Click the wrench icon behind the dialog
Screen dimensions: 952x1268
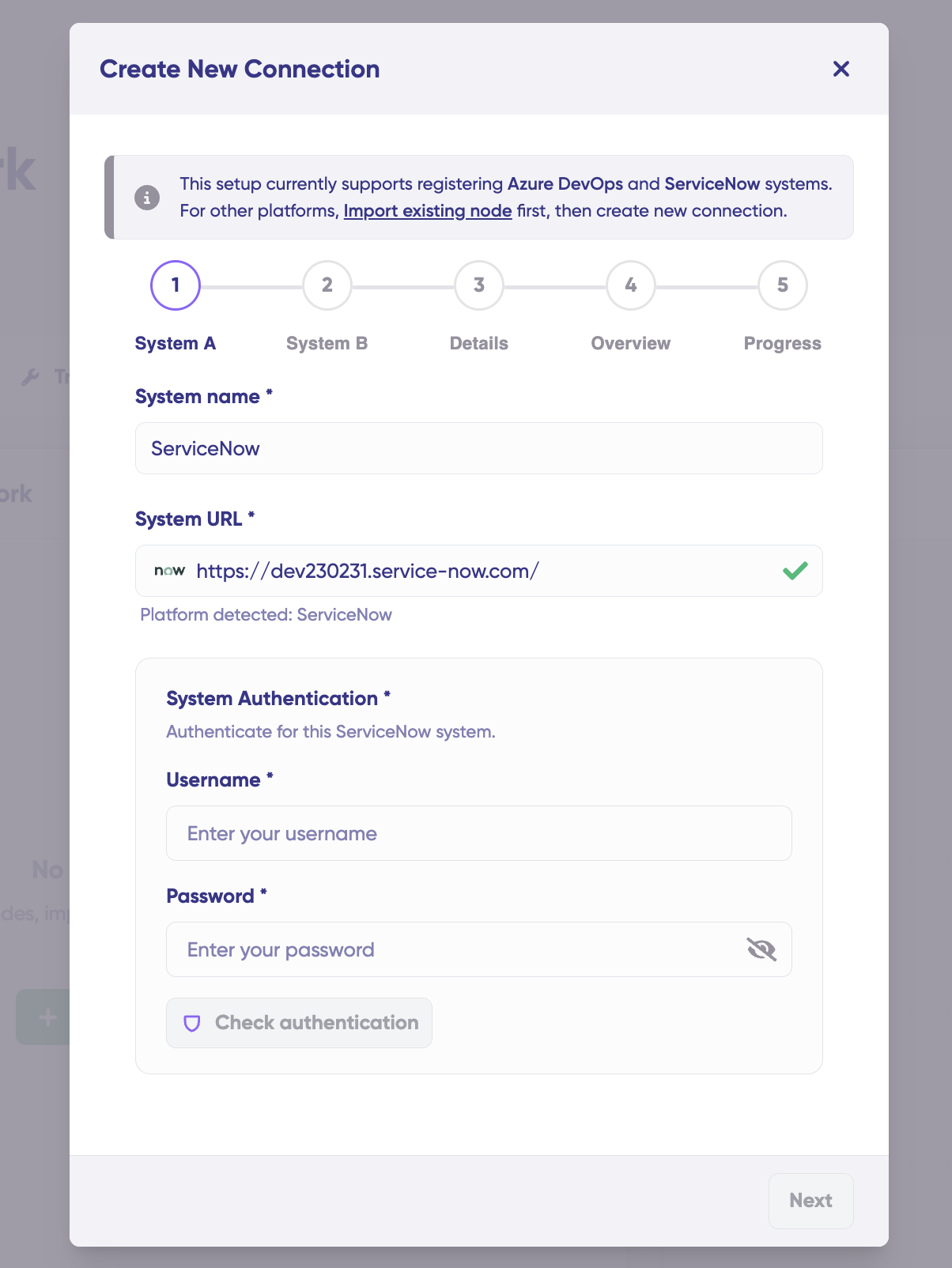[x=31, y=377]
